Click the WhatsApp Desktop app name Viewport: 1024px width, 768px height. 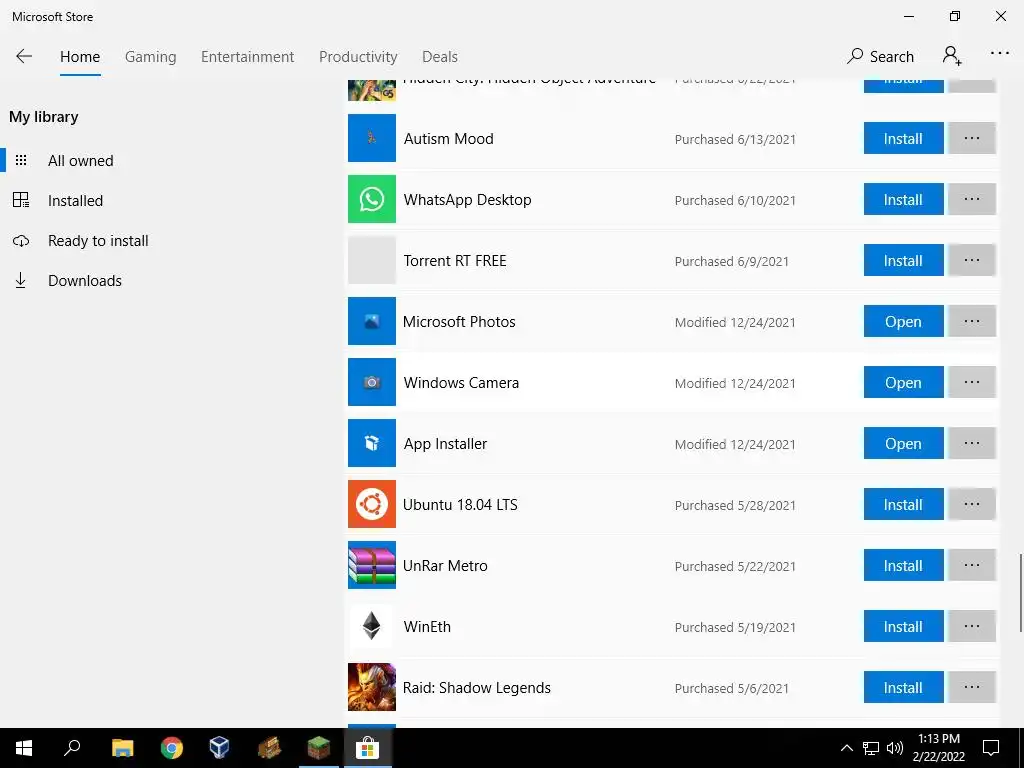pyautogui.click(x=468, y=200)
